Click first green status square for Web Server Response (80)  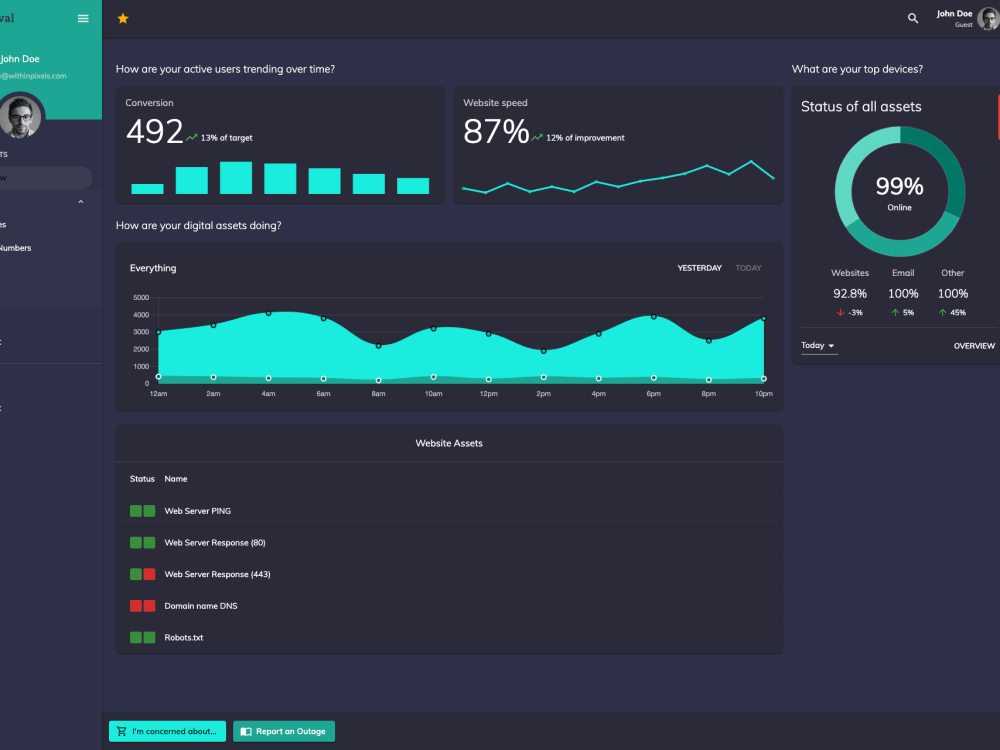(x=136, y=543)
